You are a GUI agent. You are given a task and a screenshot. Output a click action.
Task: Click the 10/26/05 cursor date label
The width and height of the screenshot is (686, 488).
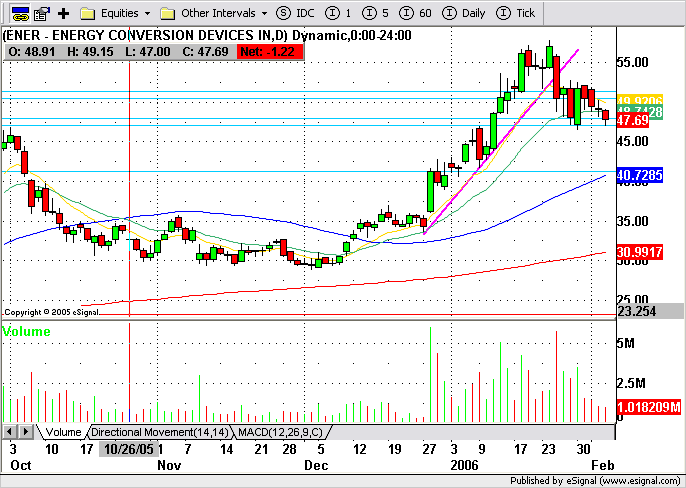tap(129, 449)
